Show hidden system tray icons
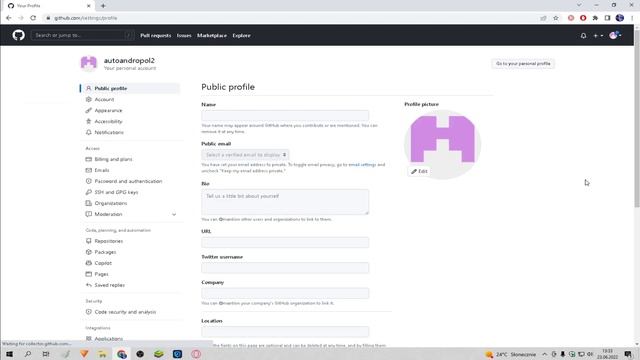The height and width of the screenshot is (360, 640). coord(544,354)
